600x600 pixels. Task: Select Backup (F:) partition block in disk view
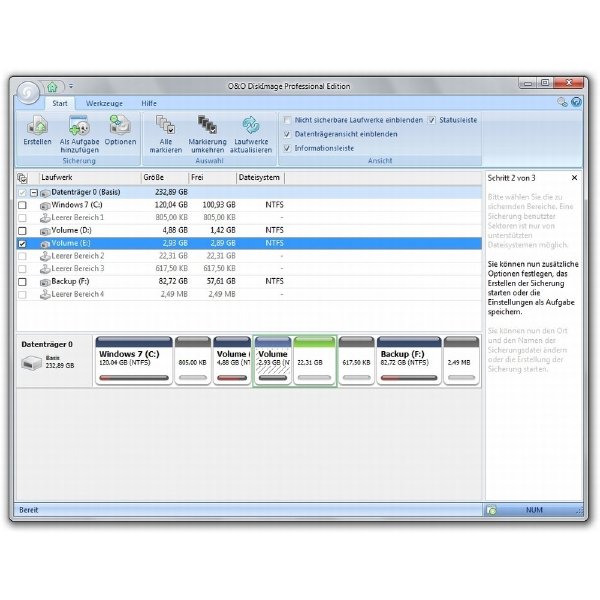409,361
